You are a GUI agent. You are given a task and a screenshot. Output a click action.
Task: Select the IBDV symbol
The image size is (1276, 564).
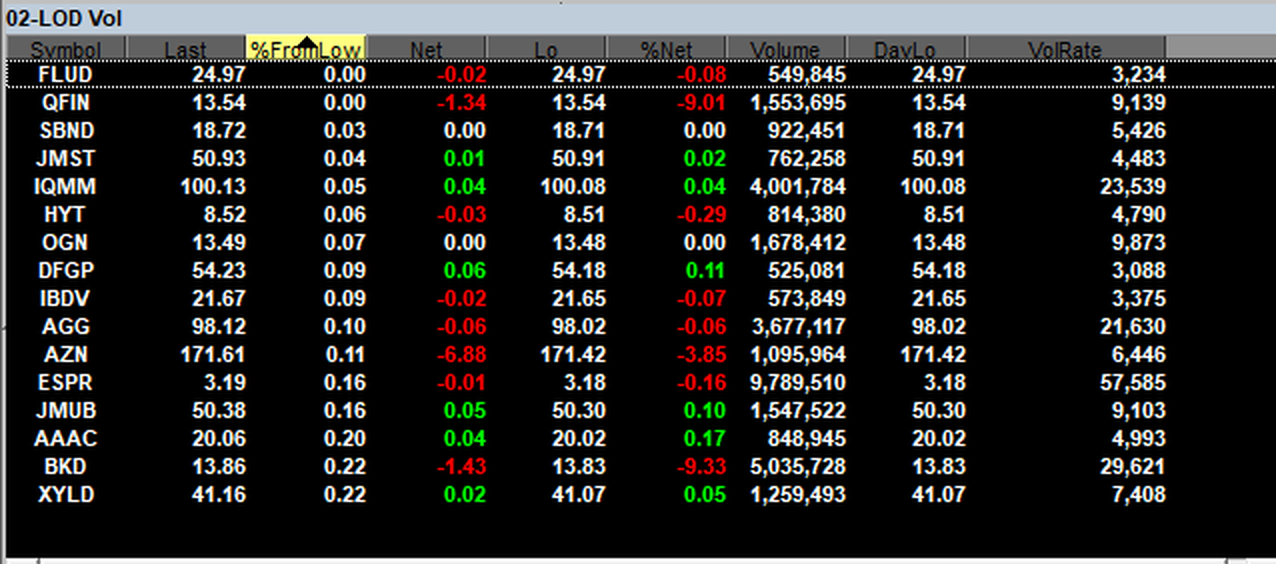[x=66, y=298]
